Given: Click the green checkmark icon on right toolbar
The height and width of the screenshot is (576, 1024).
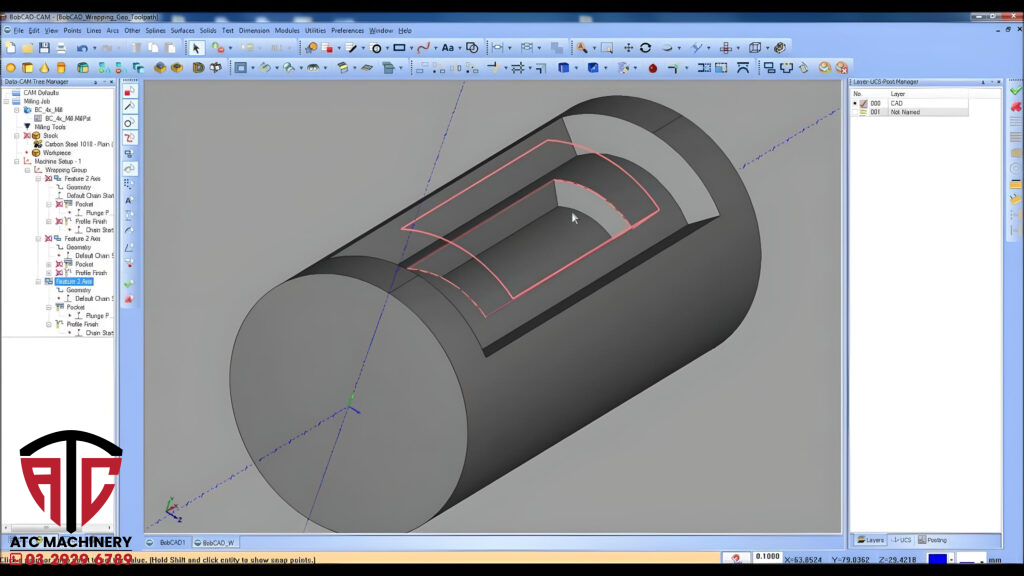Looking at the screenshot, I should tap(1016, 92).
